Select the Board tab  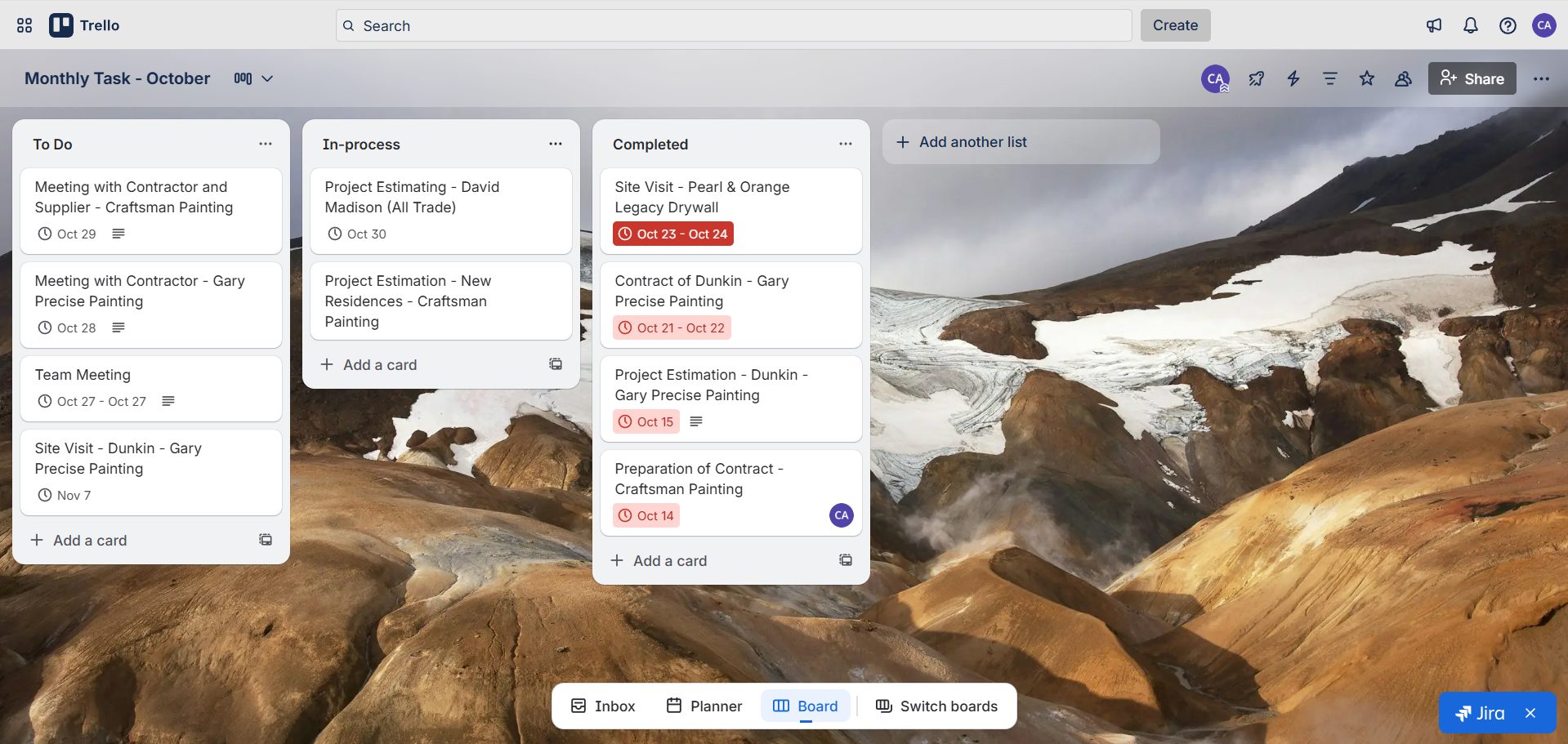[806, 706]
